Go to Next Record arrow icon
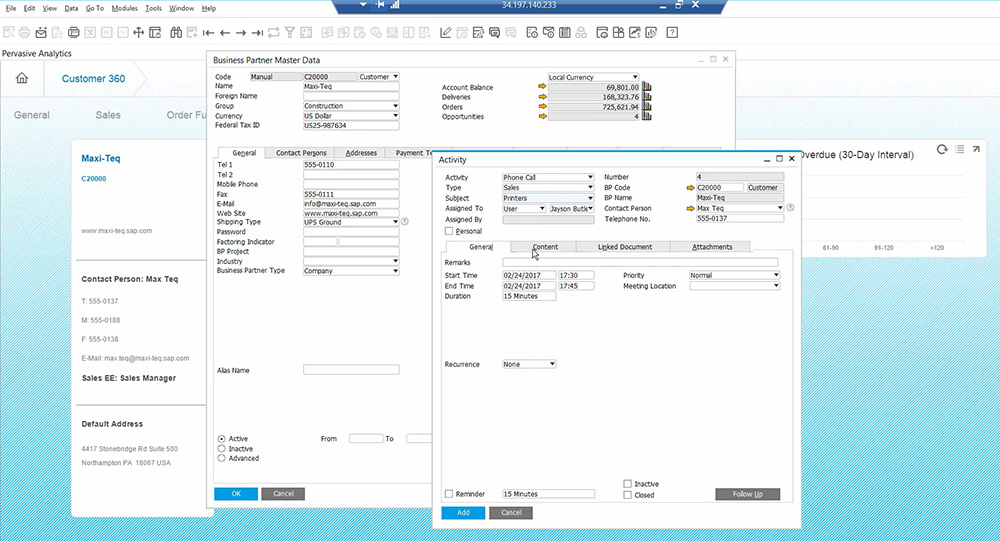Image resolution: width=1000 pixels, height=541 pixels. 241,33
